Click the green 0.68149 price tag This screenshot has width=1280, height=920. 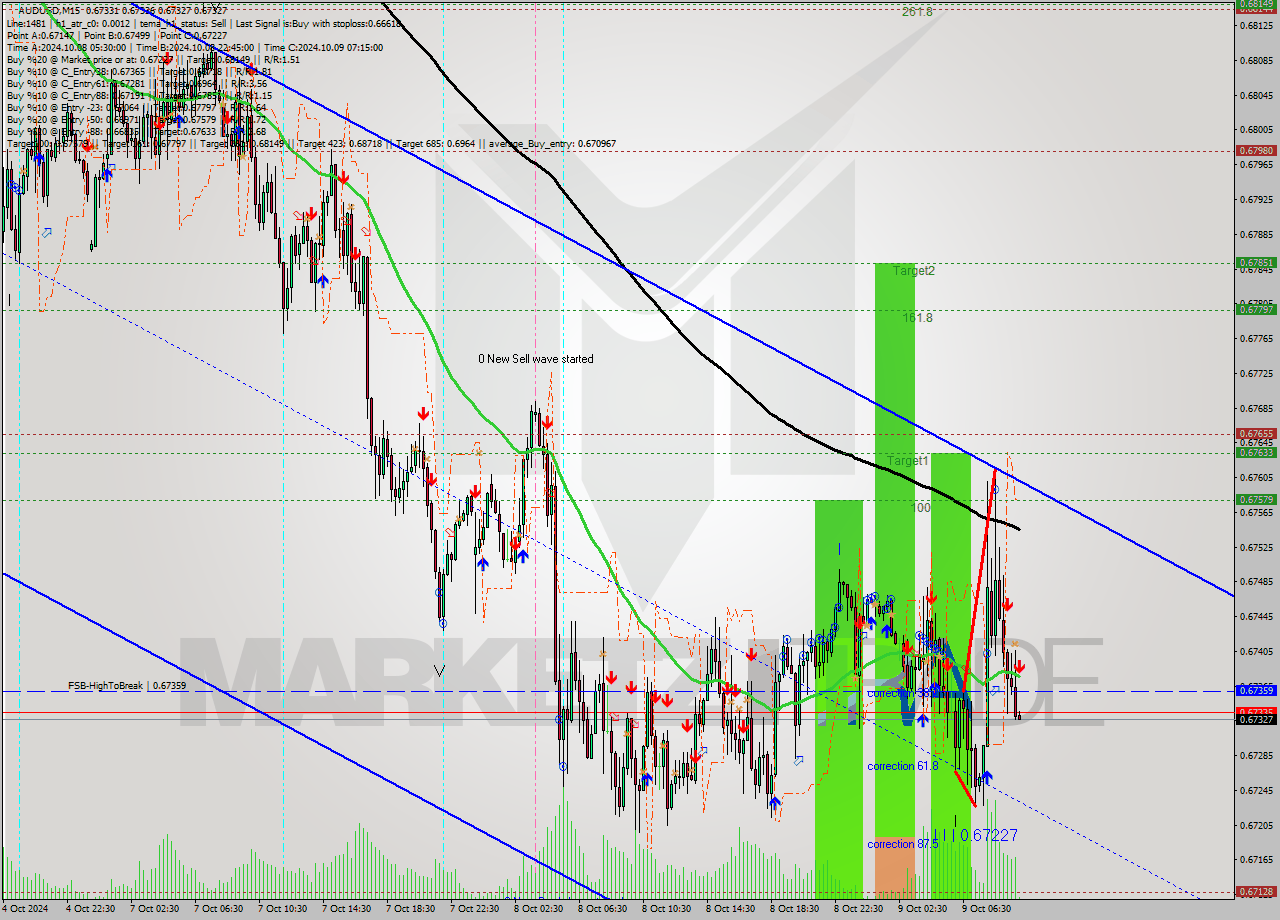coord(1256,4)
